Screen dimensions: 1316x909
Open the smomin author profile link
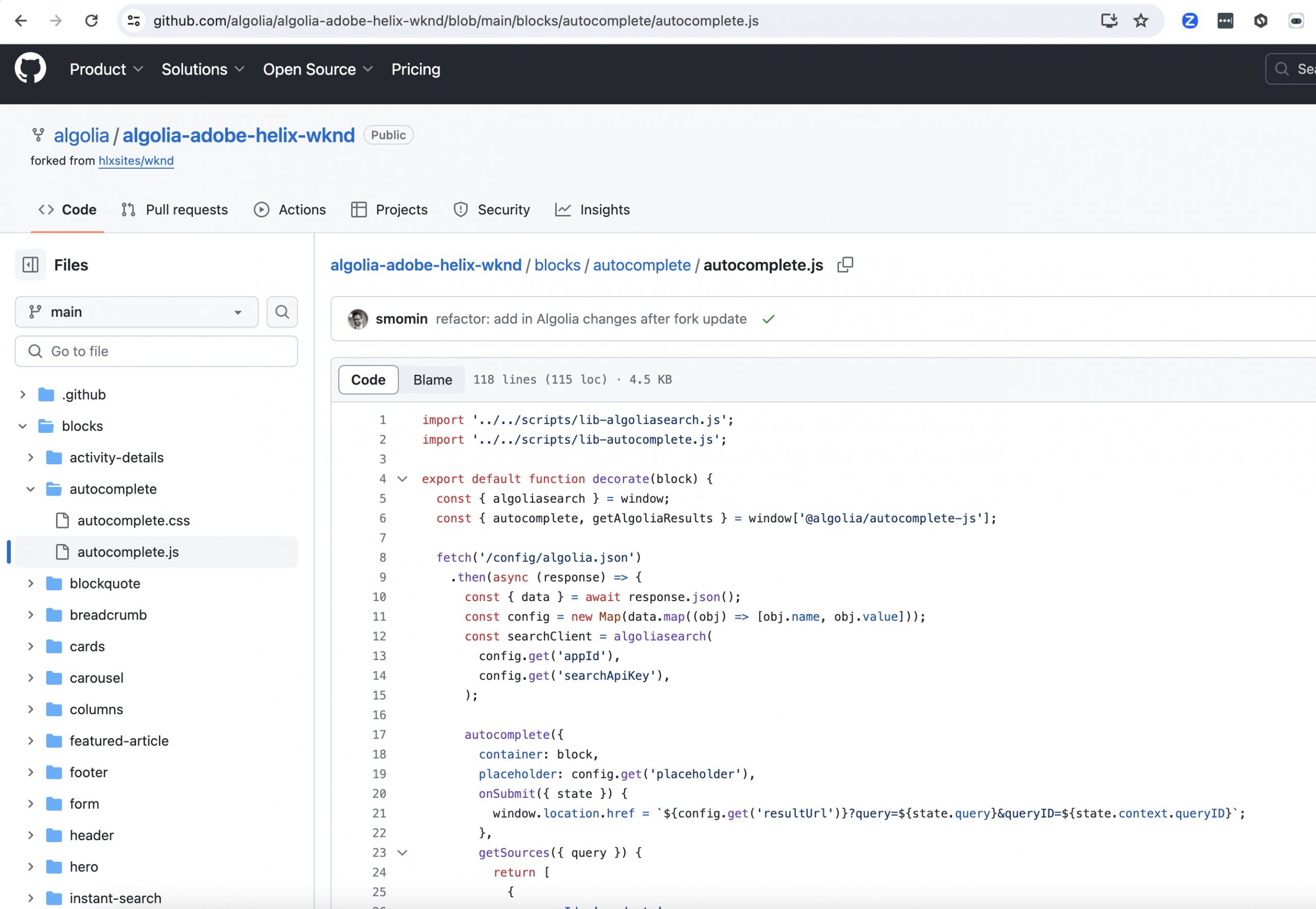(401, 319)
